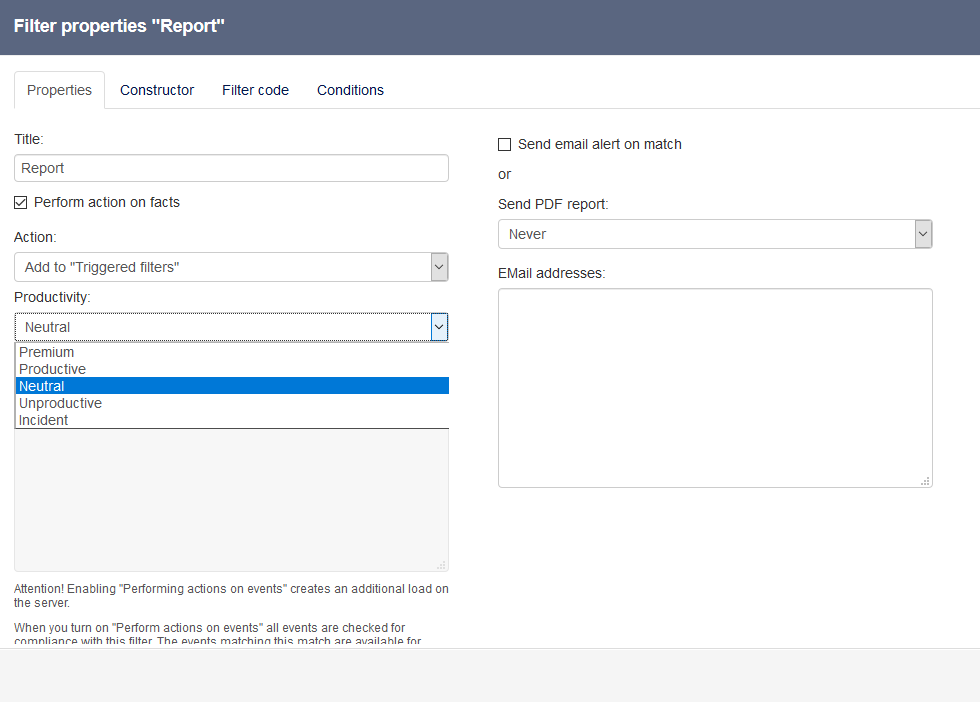Viewport: 980px width, 702px height.
Task: Click the Productivity dropdown arrow icon
Action: pos(439,327)
